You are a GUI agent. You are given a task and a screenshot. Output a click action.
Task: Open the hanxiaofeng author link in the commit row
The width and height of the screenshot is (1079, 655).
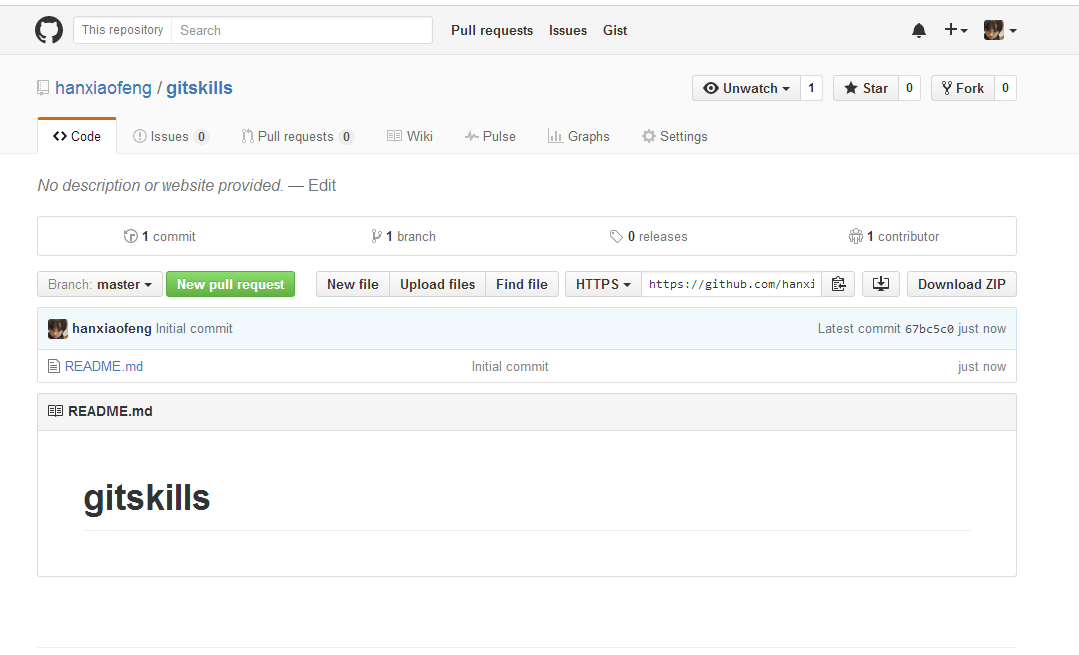click(111, 329)
